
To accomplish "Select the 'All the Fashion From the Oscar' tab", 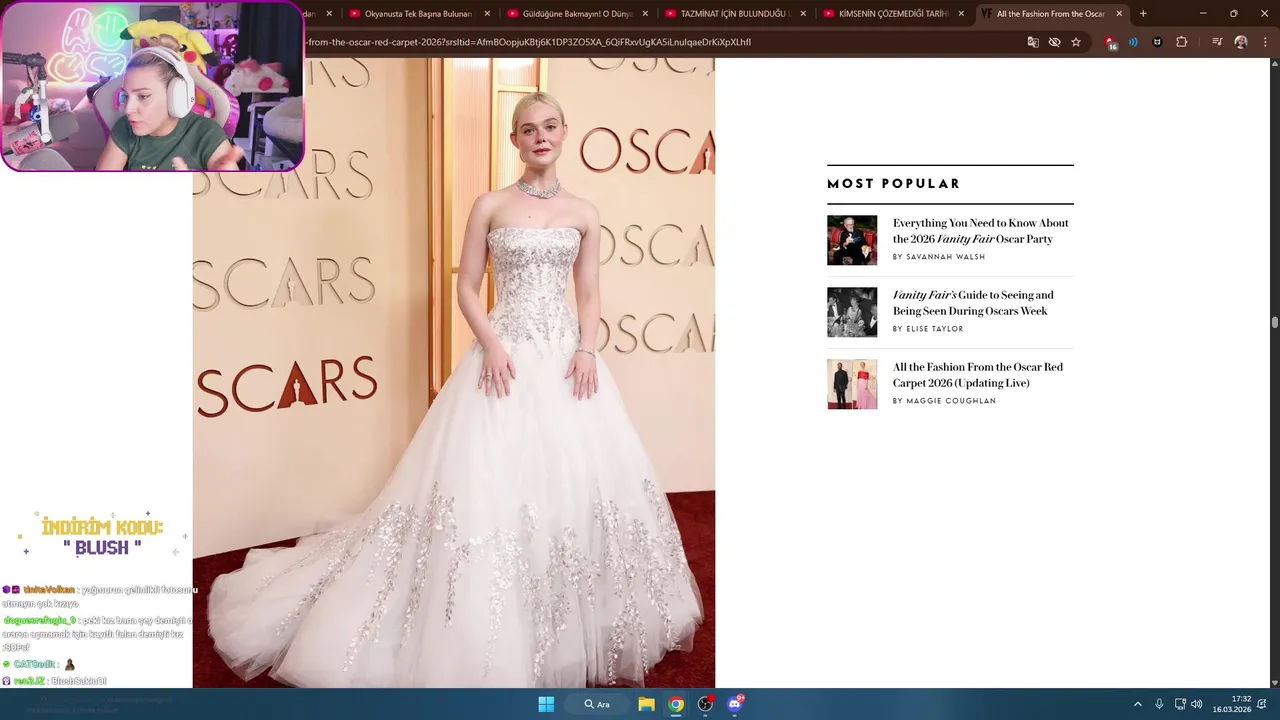I will point(1052,14).
